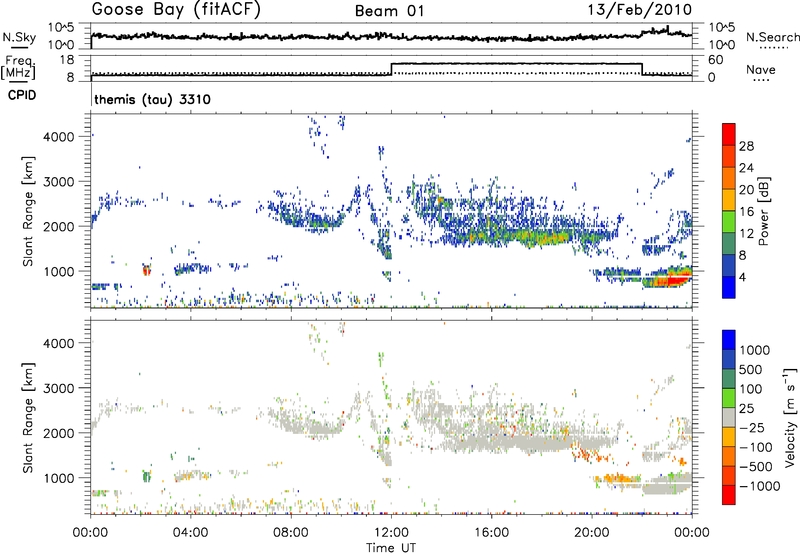Click Velocity colorbar value '-1000'

click(760, 486)
